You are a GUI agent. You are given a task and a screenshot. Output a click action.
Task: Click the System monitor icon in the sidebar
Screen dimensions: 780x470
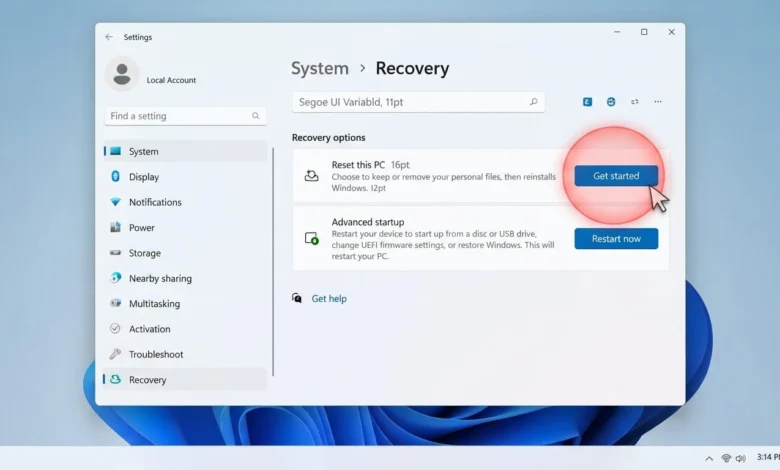pos(115,151)
